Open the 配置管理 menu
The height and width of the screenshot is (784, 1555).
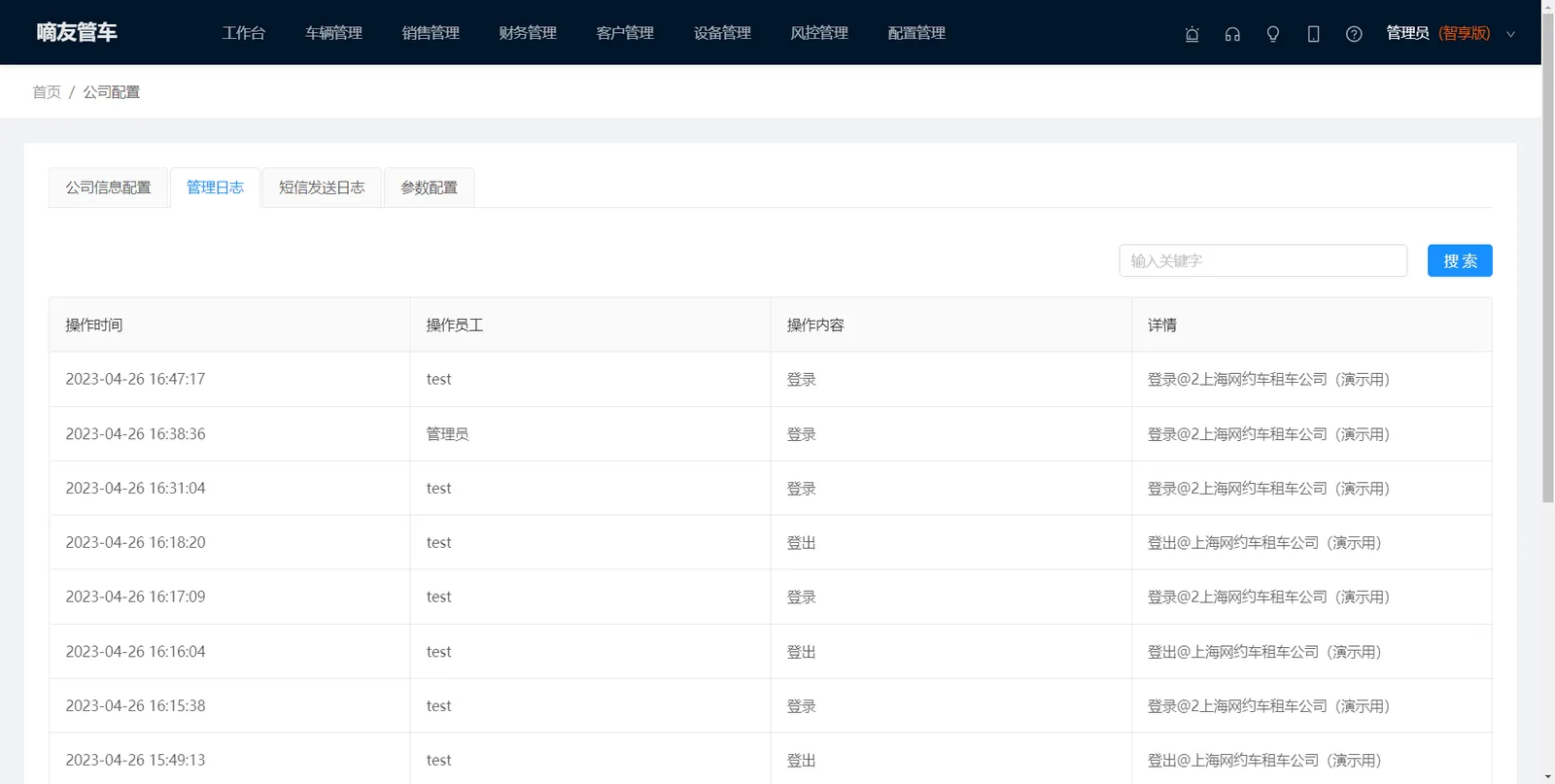coord(916,33)
